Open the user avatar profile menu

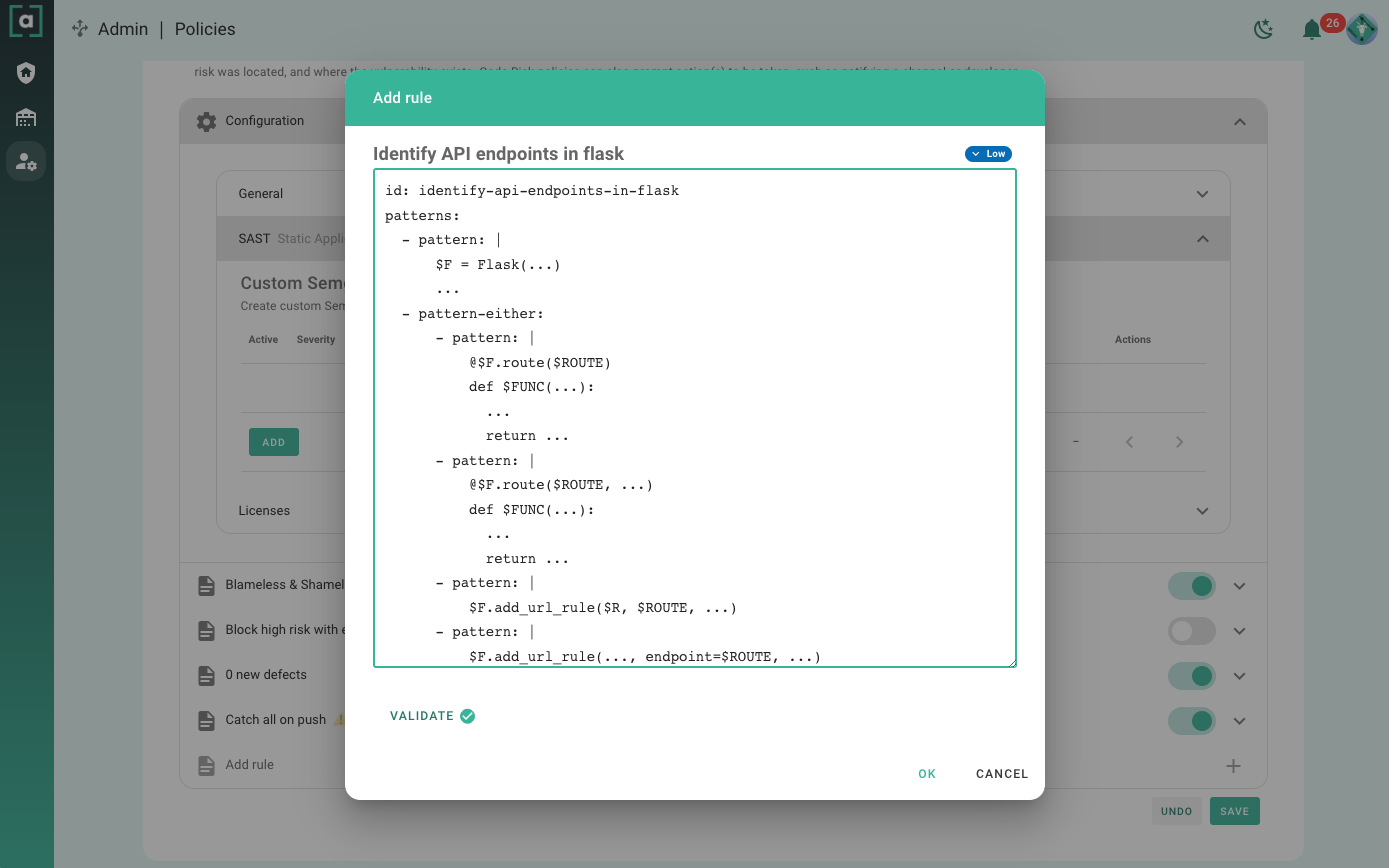pyautogui.click(x=1362, y=29)
